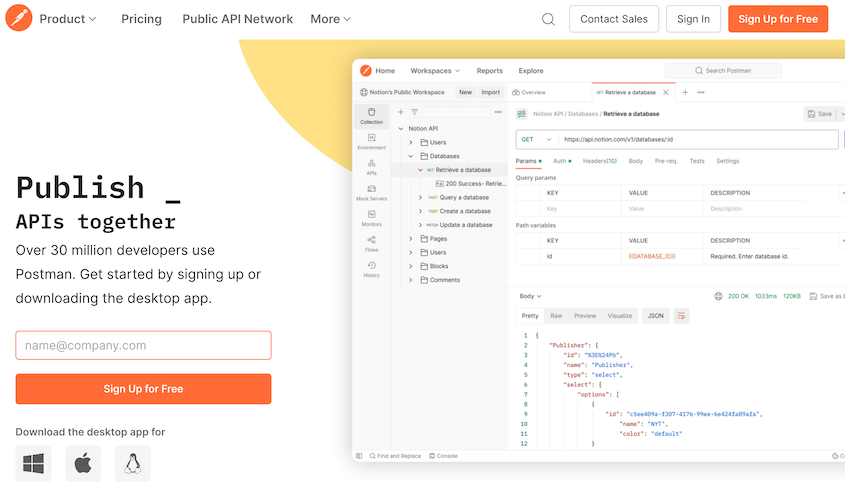Expand Query a database request
Viewport: 845px width, 495px height.
[x=420, y=198]
